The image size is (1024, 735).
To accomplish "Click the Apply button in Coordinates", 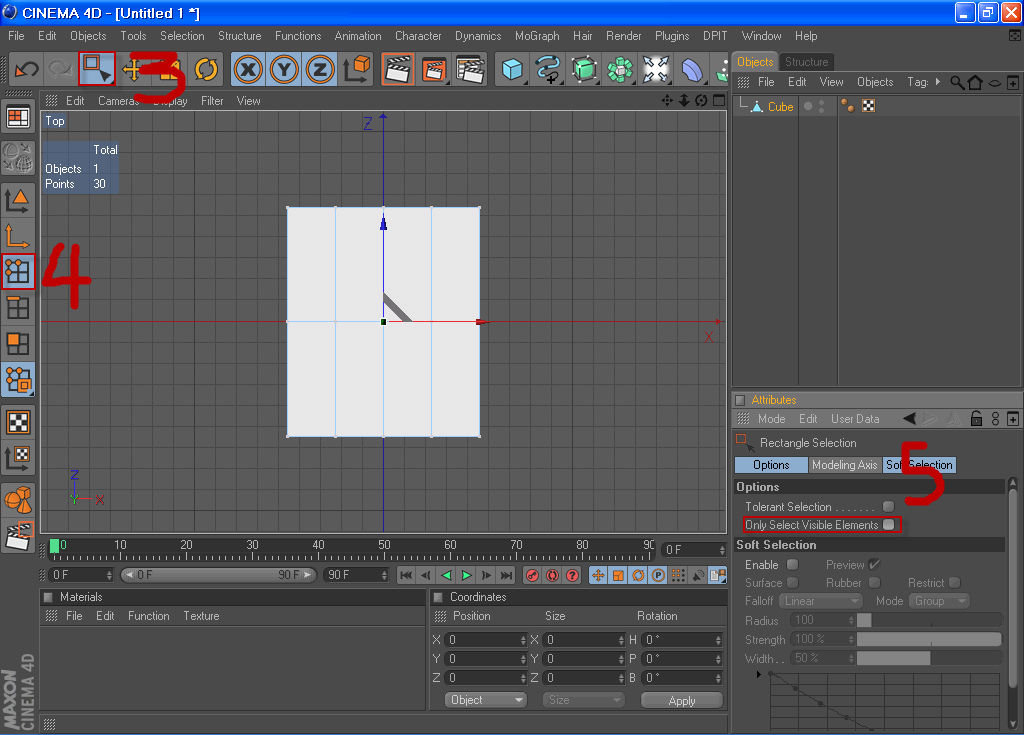I will 682,700.
